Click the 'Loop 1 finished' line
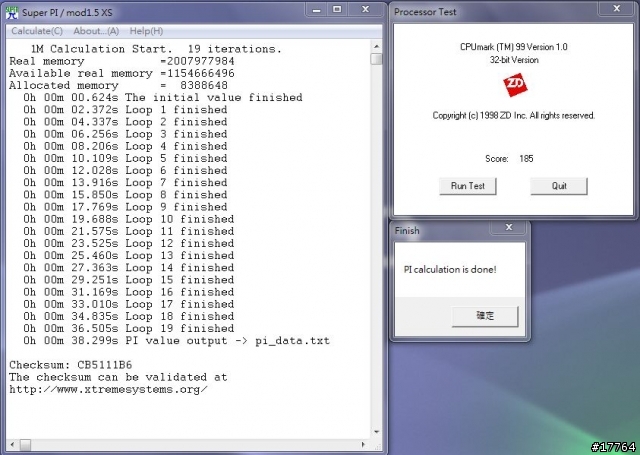640x455 pixels. 125,110
